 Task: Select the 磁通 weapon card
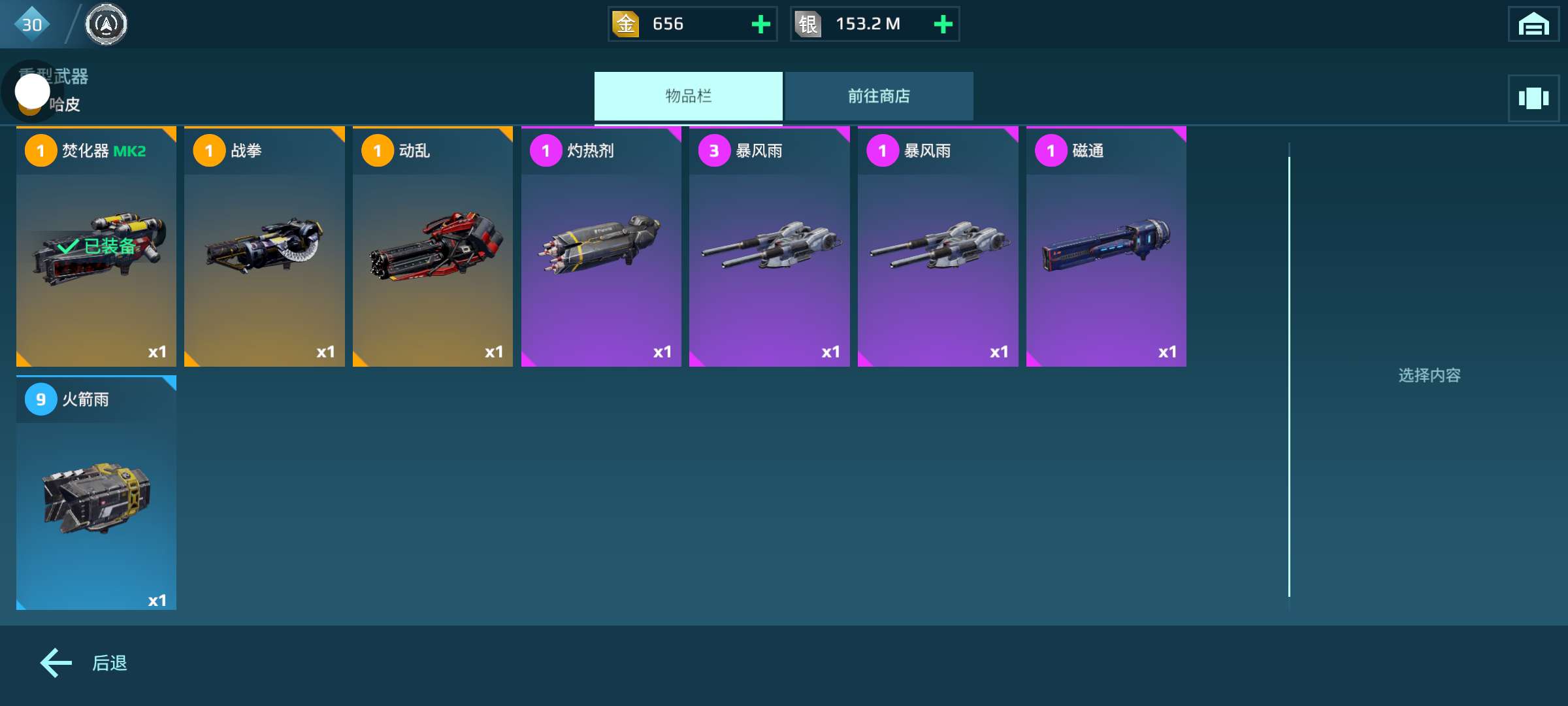(1106, 246)
